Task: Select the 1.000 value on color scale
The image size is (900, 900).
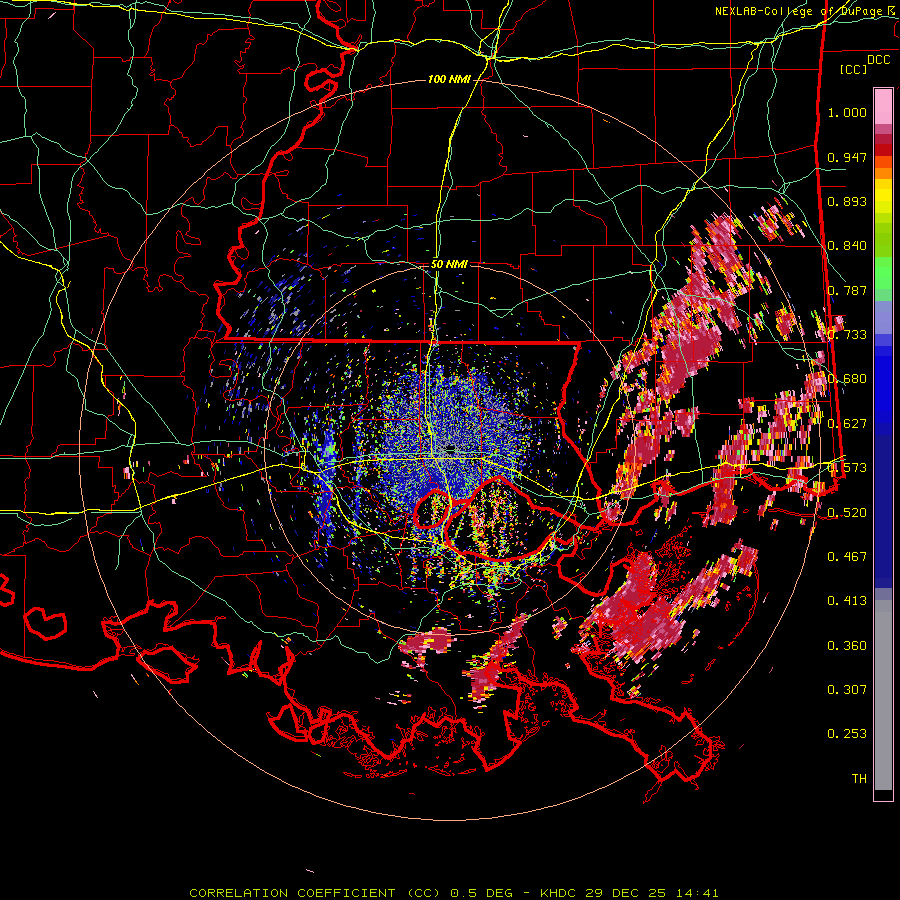Action: 847,112
